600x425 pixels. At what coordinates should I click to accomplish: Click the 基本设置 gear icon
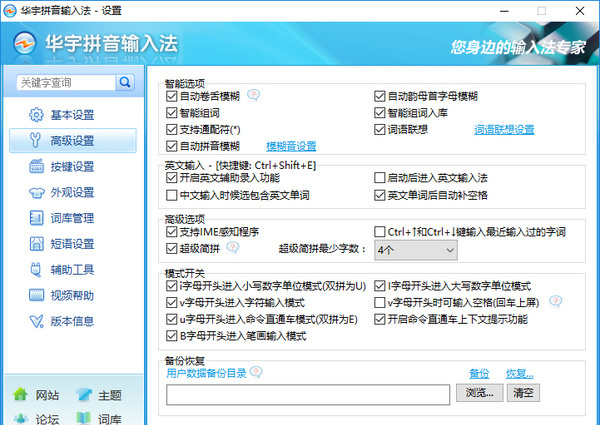point(36,115)
